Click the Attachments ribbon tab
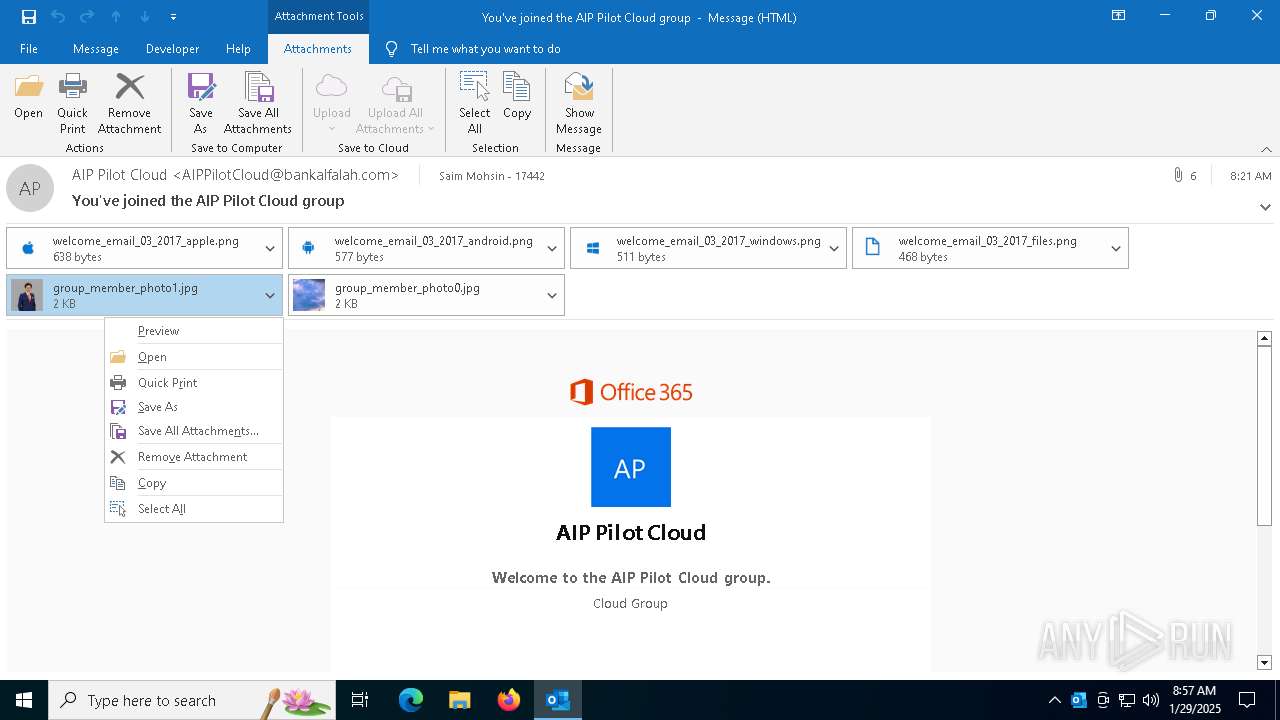Image resolution: width=1280 pixels, height=720 pixels. pyautogui.click(x=318, y=48)
